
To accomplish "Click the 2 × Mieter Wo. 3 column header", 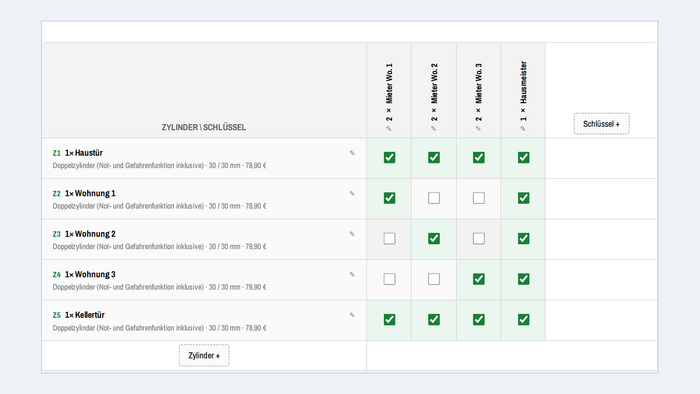I will click(479, 92).
